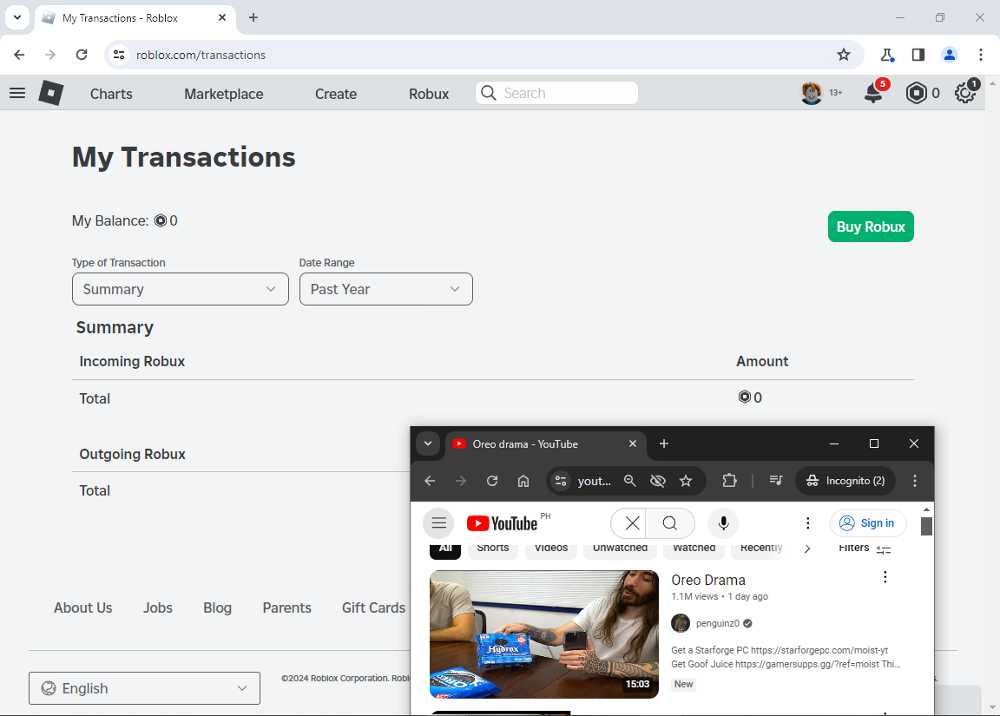Viewport: 1000px width, 716px height.
Task: Open the Past Year date range dropdown
Action: click(x=385, y=289)
